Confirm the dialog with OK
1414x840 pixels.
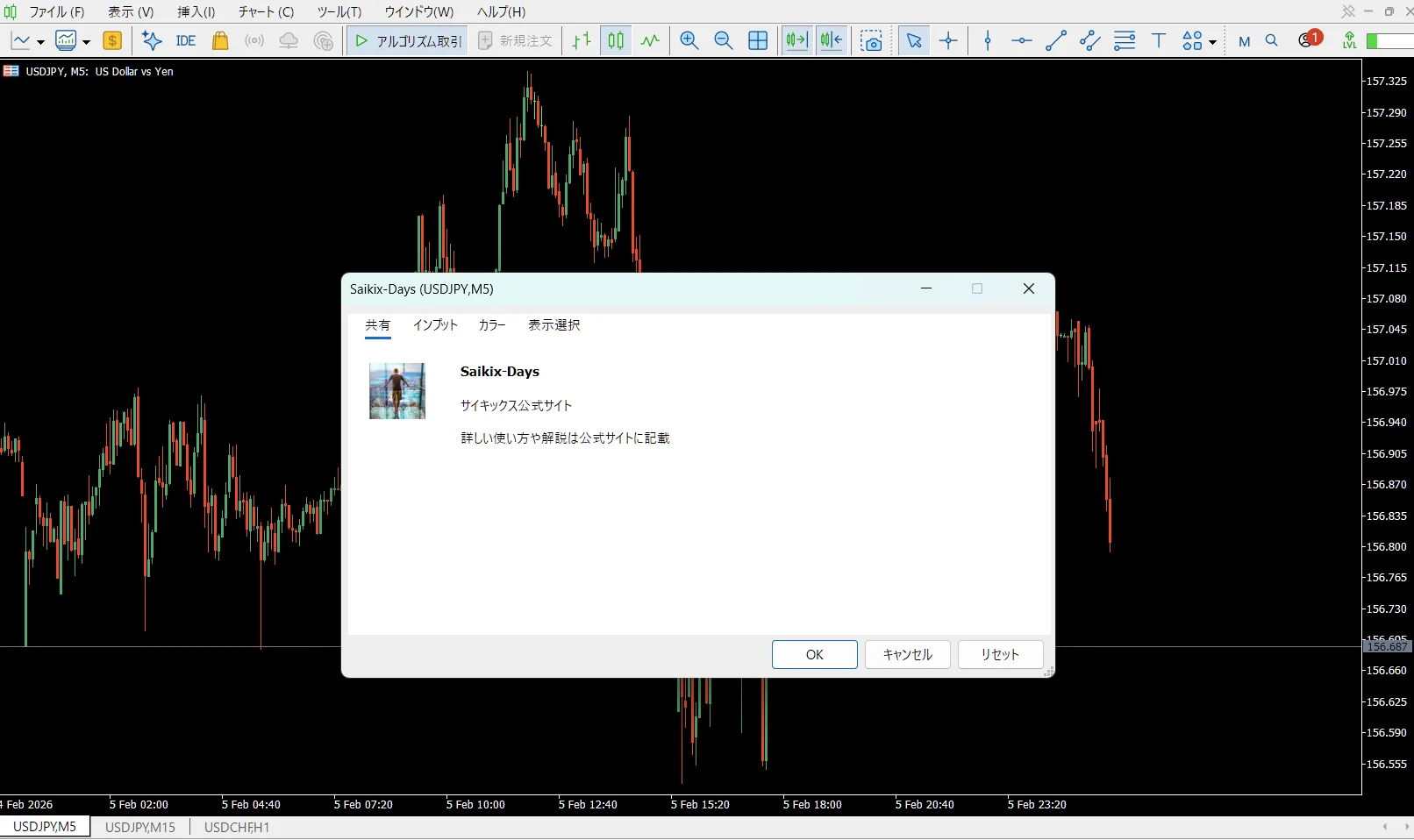(814, 655)
